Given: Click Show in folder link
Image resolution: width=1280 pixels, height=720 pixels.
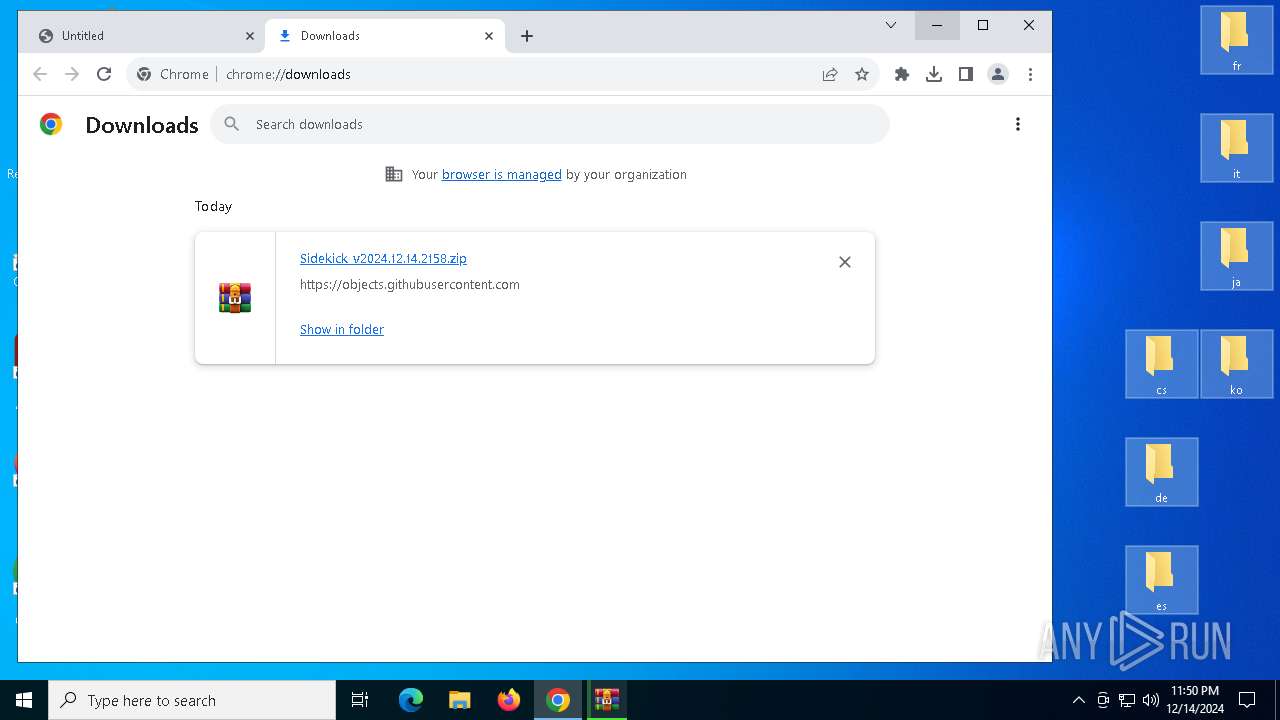Looking at the screenshot, I should (342, 329).
